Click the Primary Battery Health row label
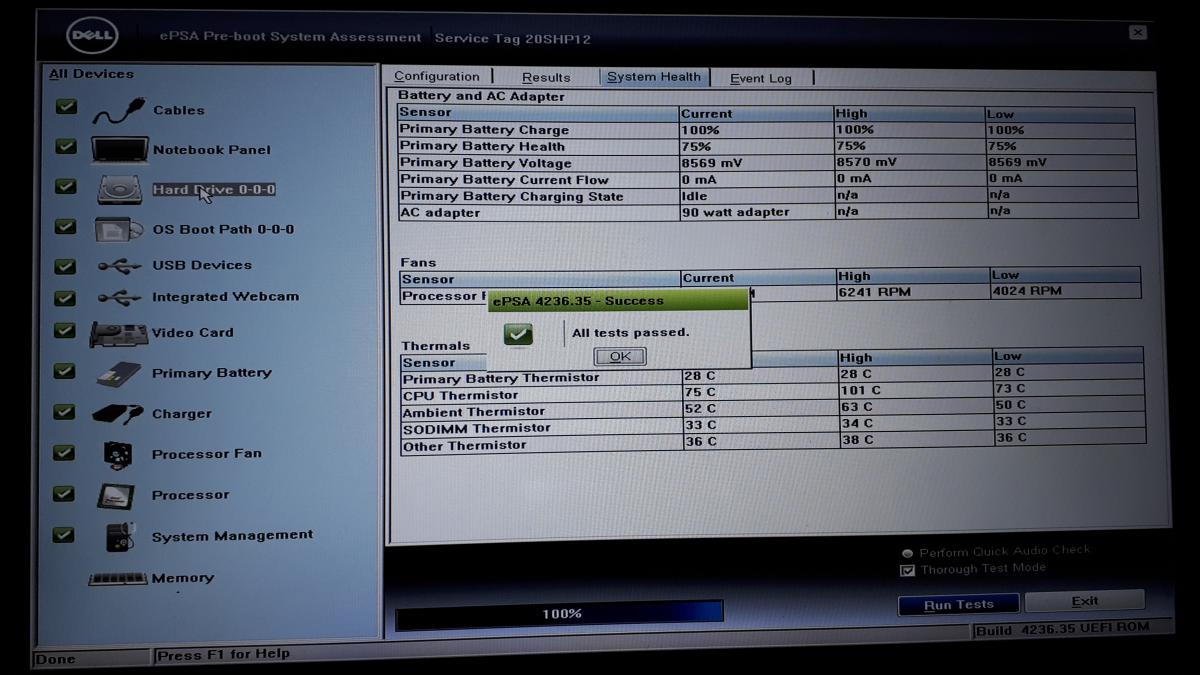The height and width of the screenshot is (675, 1200). click(482, 146)
